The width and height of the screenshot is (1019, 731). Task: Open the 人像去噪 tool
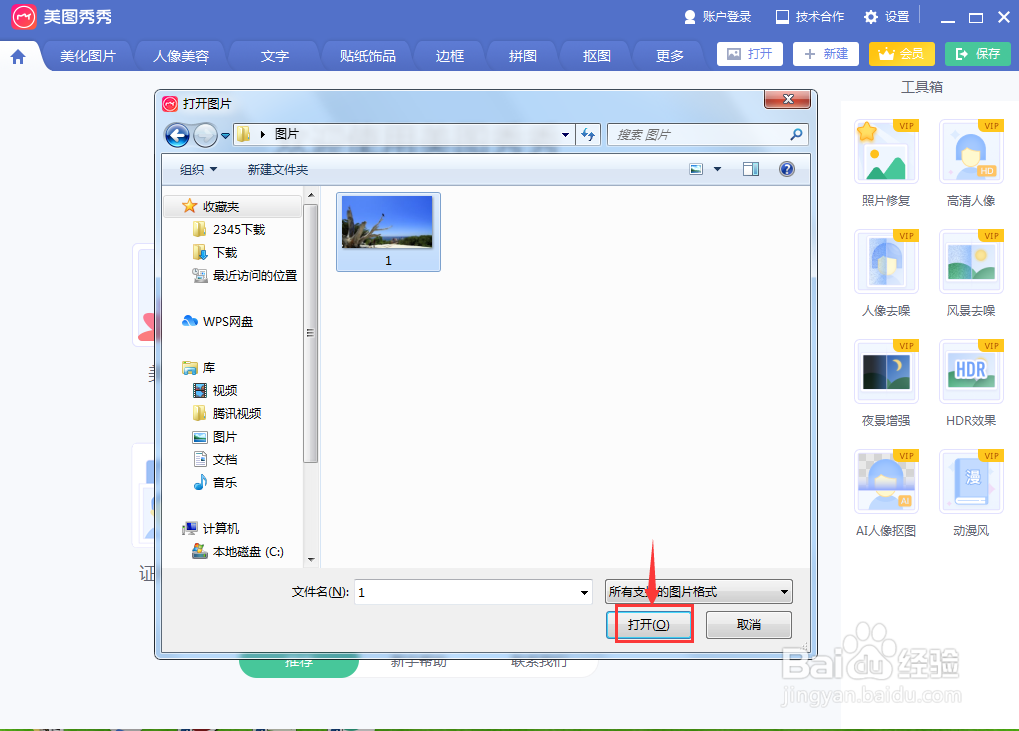[x=884, y=273]
